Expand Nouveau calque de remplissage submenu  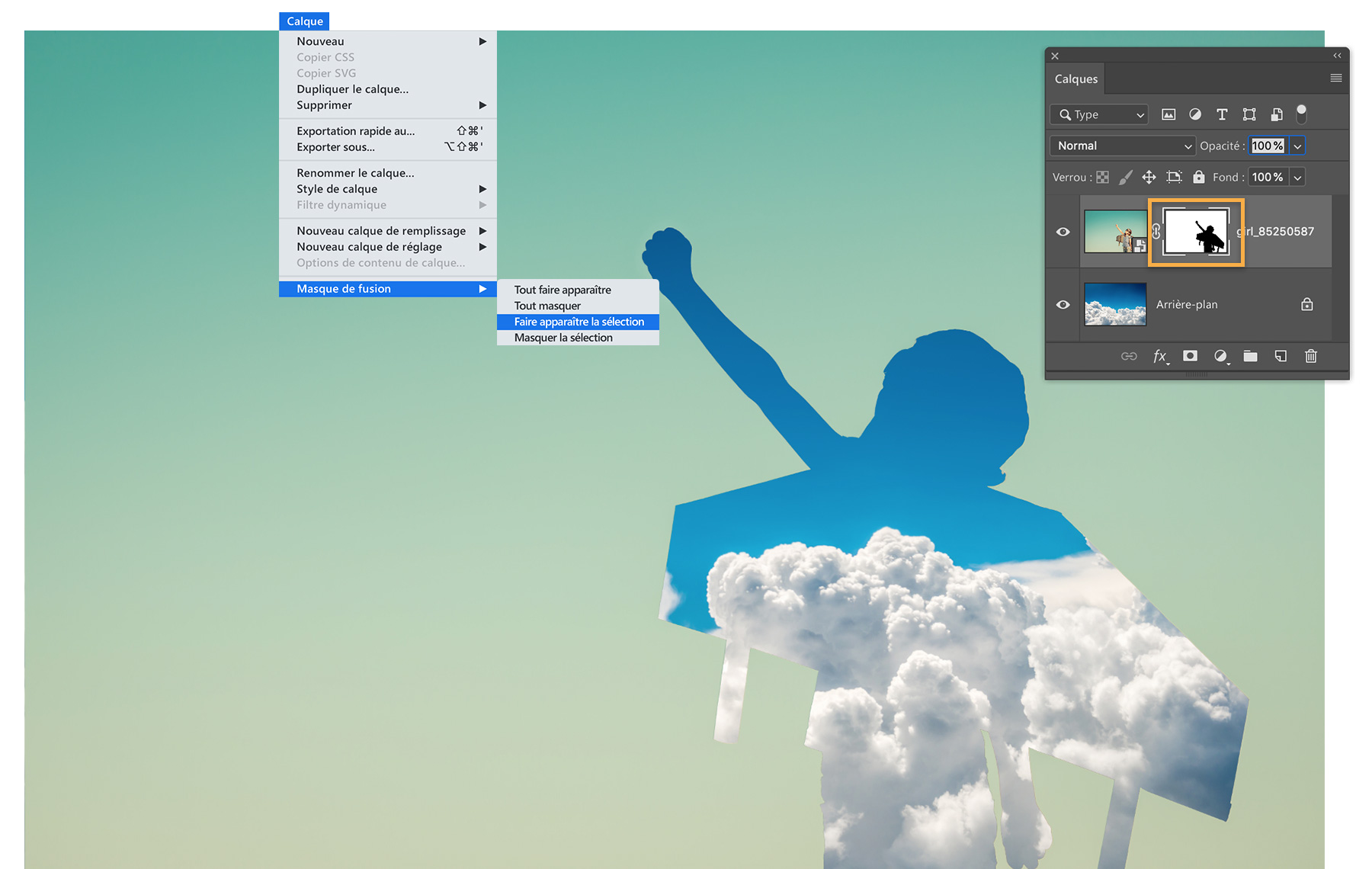388,231
